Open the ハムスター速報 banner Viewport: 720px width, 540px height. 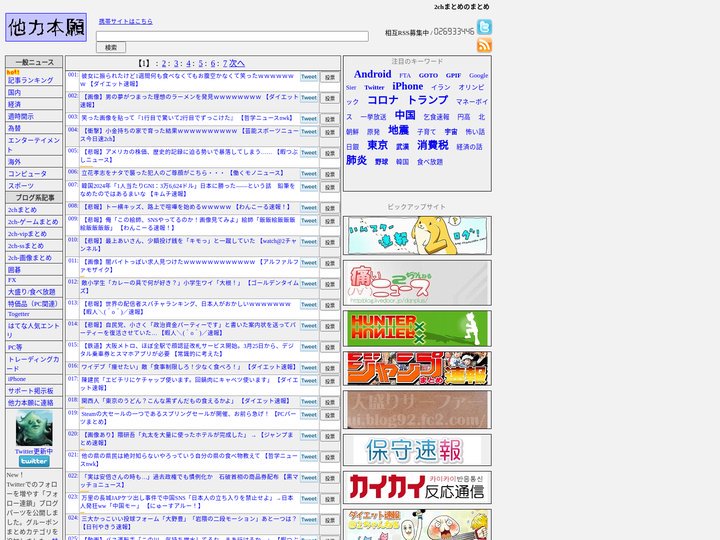pos(417,235)
